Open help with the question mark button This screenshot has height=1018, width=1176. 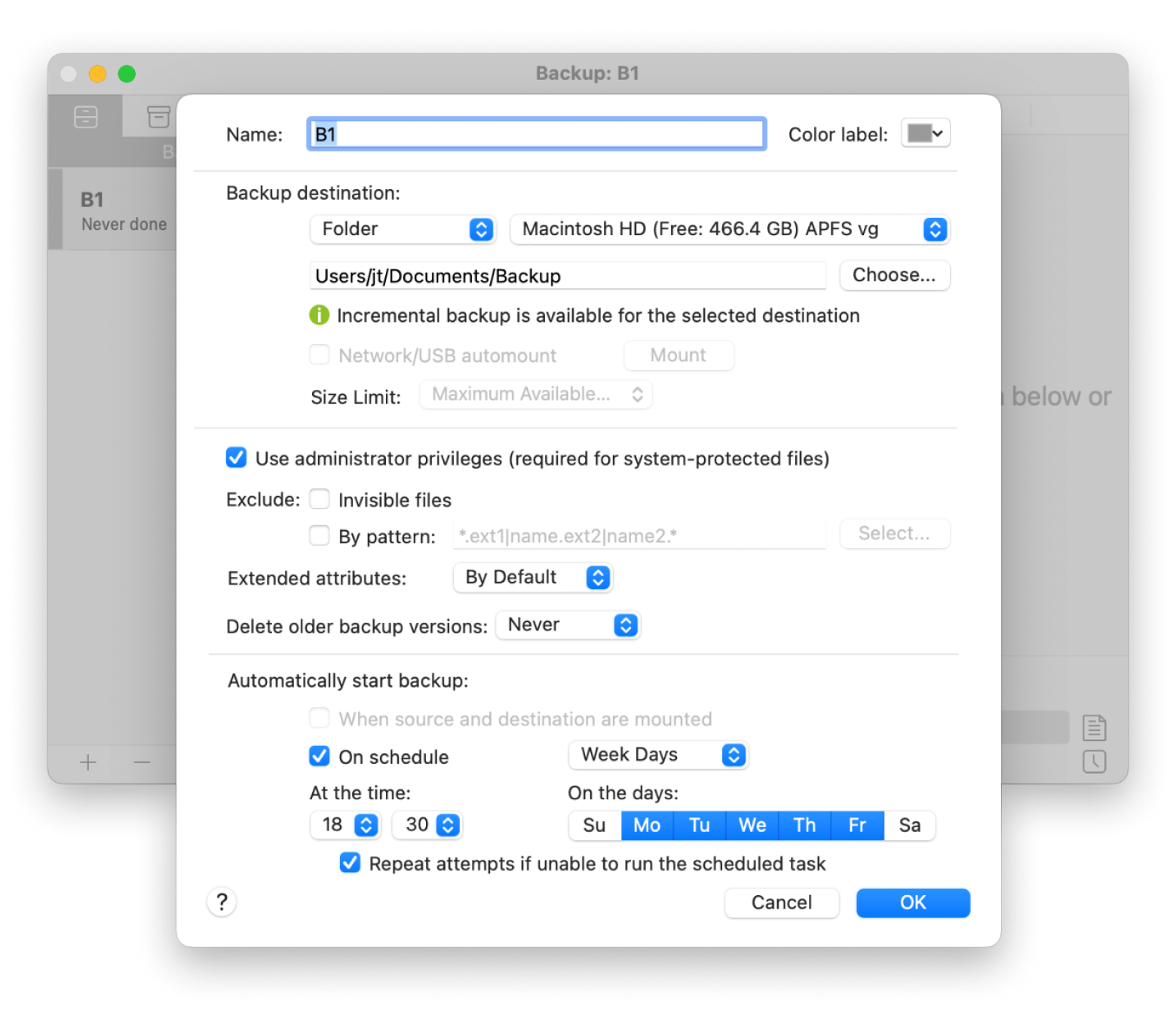[222, 902]
